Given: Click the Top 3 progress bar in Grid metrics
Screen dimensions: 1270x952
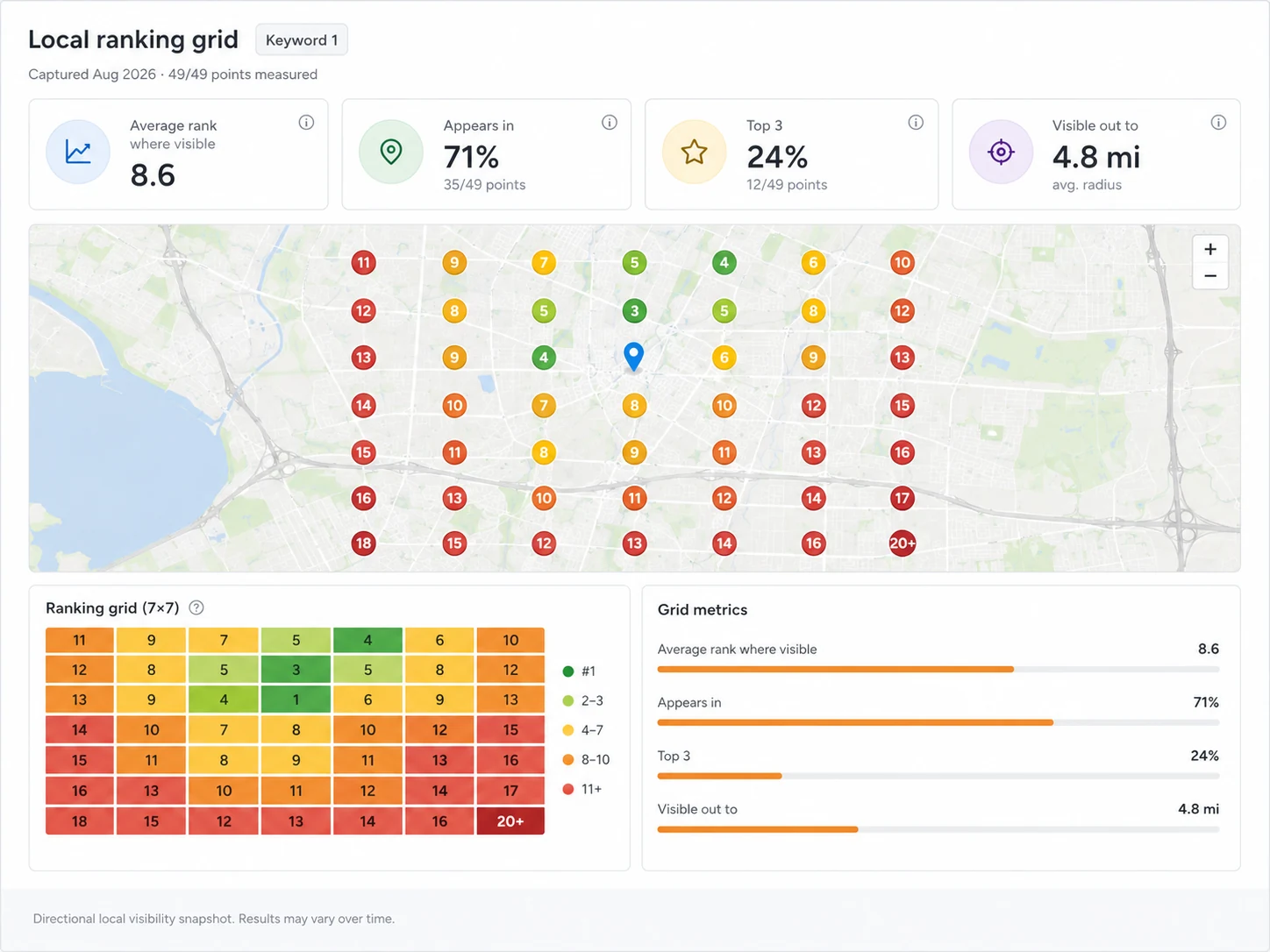Looking at the screenshot, I should click(x=938, y=777).
